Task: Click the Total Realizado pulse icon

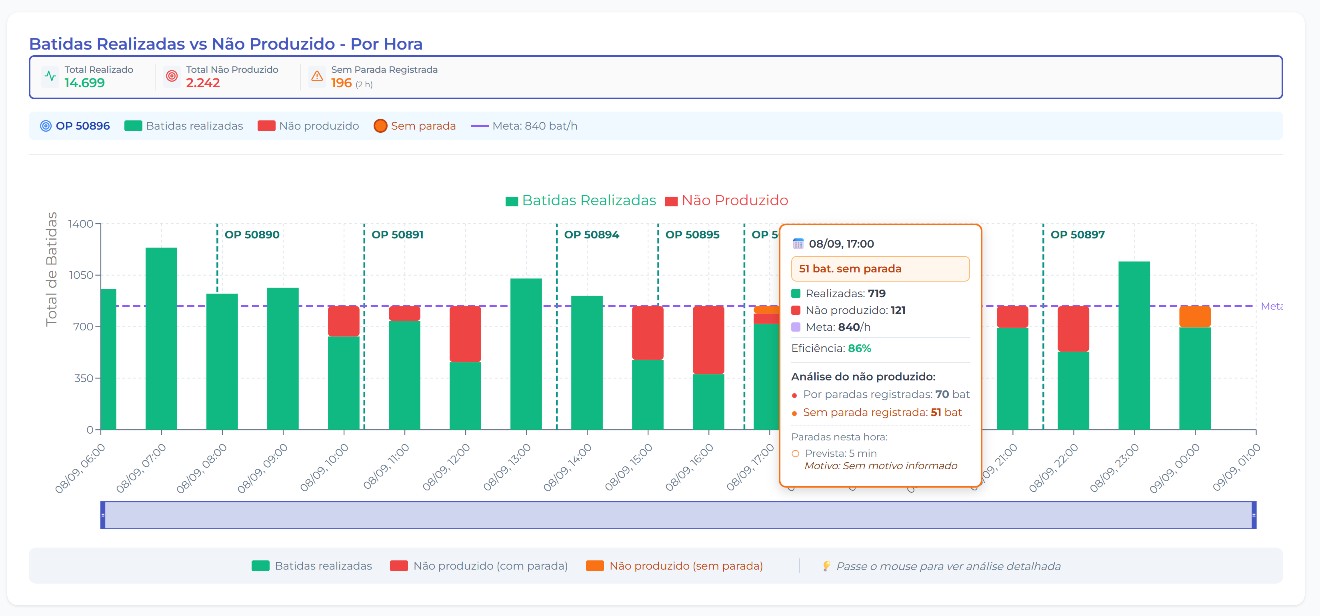Action: point(50,76)
